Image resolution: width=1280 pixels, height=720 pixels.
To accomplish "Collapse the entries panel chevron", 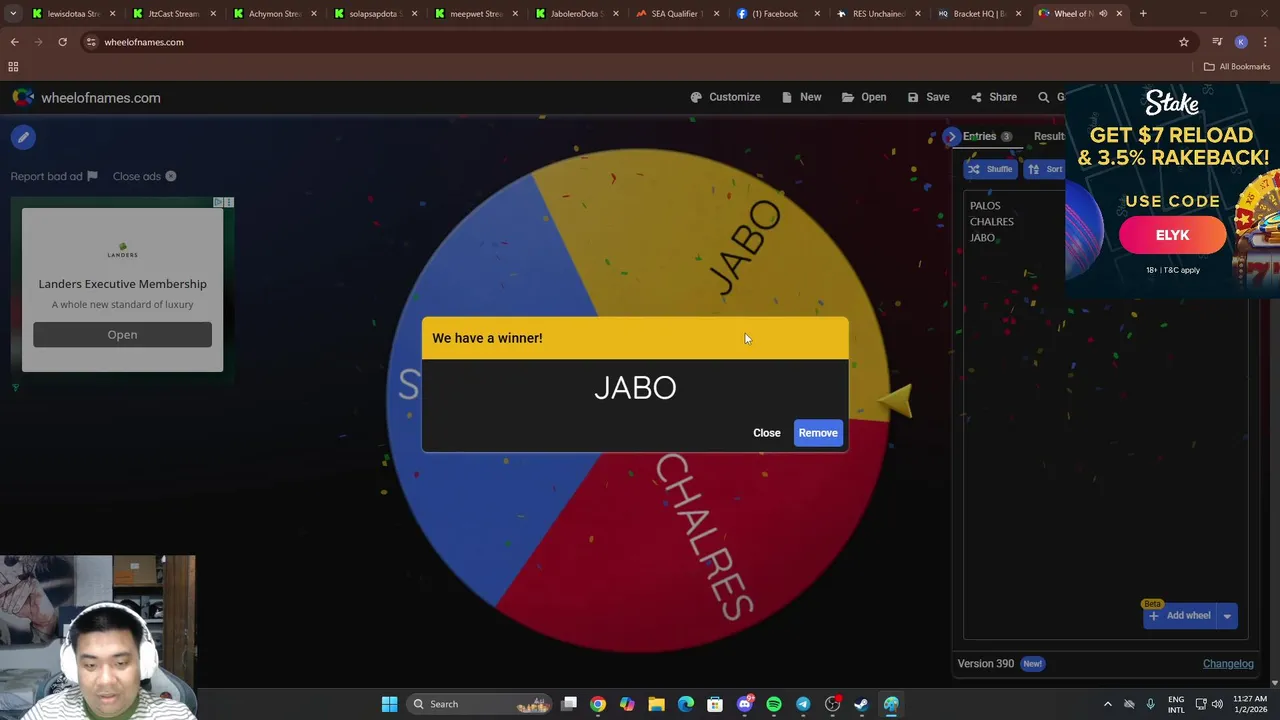I will point(951,137).
